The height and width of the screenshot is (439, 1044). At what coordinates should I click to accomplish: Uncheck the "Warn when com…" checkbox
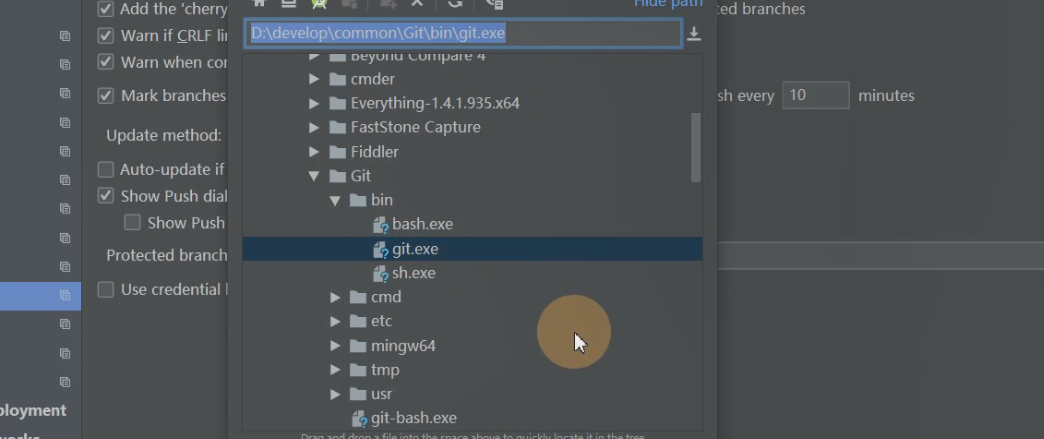pos(105,62)
